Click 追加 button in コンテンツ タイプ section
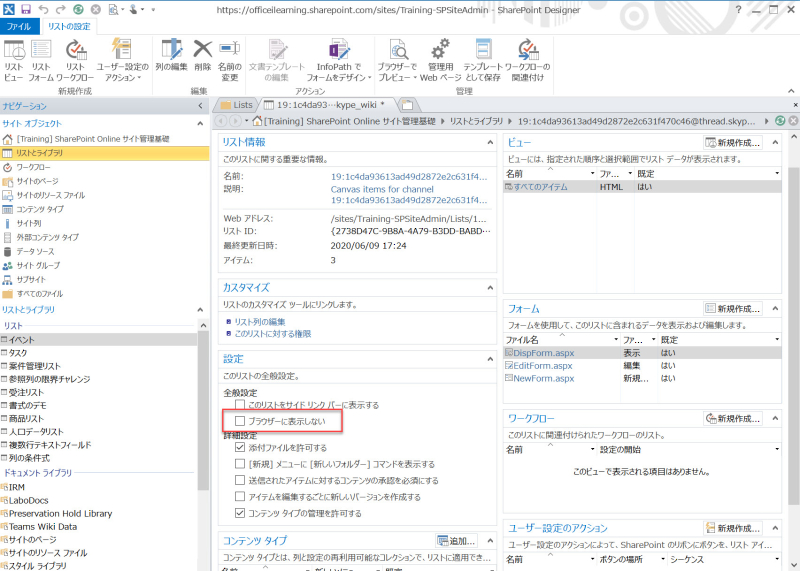This screenshot has width=800, height=571. click(x=457, y=540)
